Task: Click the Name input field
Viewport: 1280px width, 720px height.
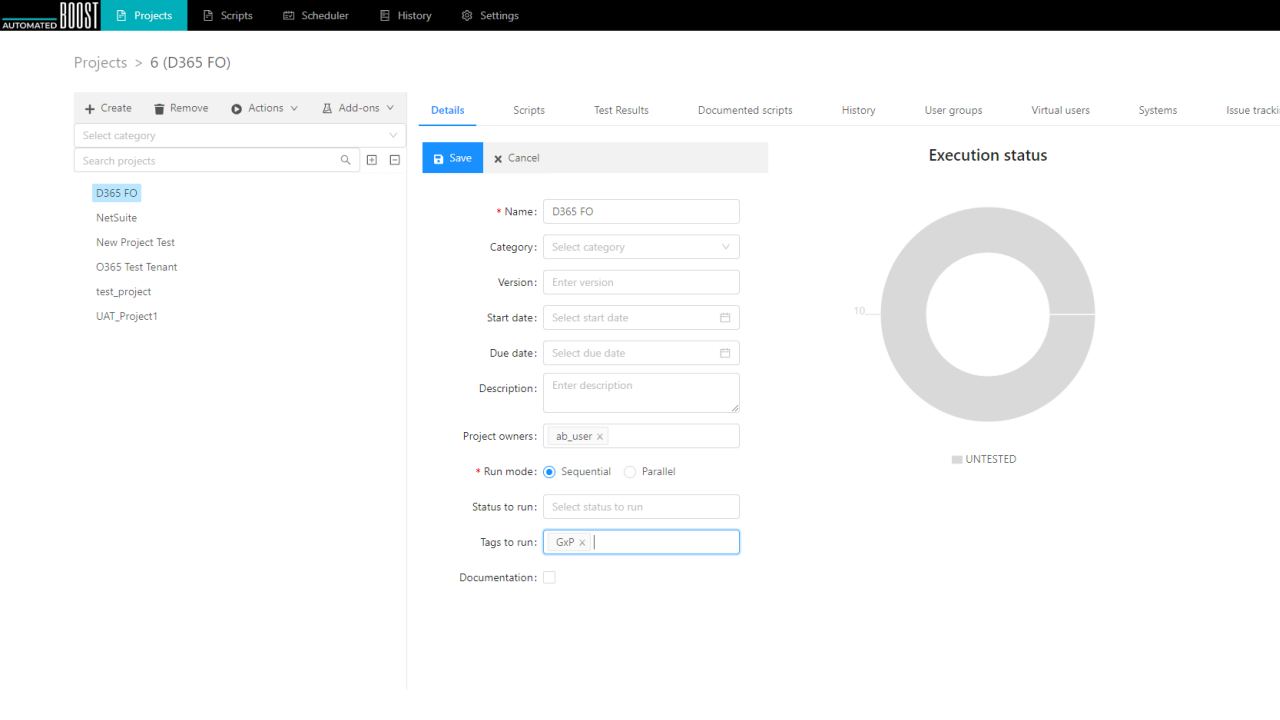Action: click(641, 211)
